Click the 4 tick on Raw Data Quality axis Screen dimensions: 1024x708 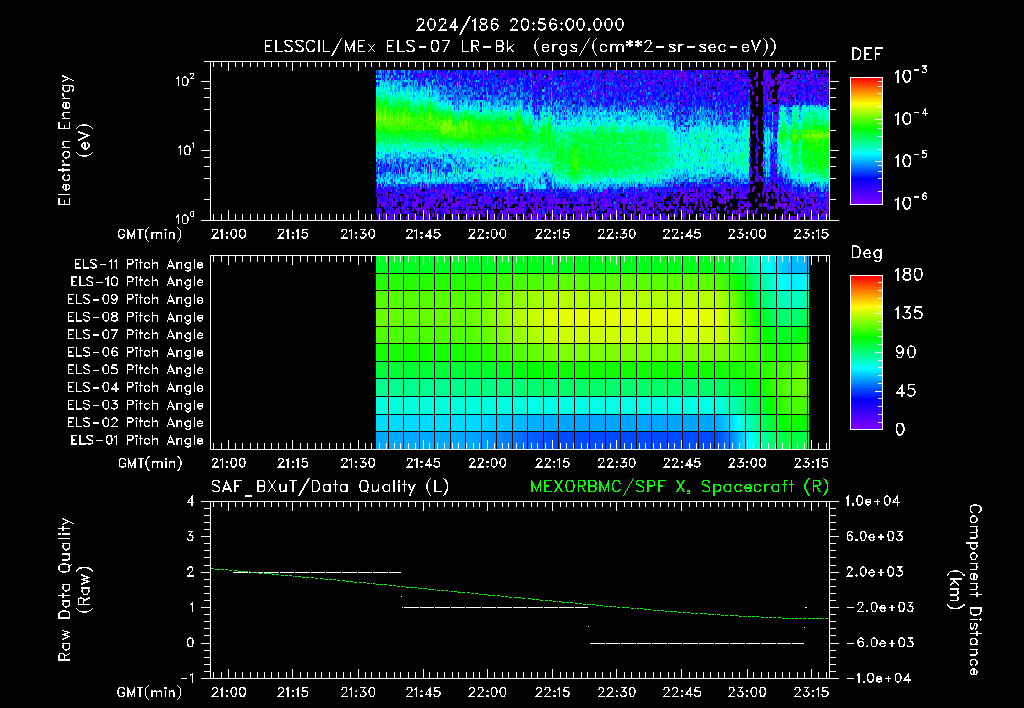coord(190,501)
